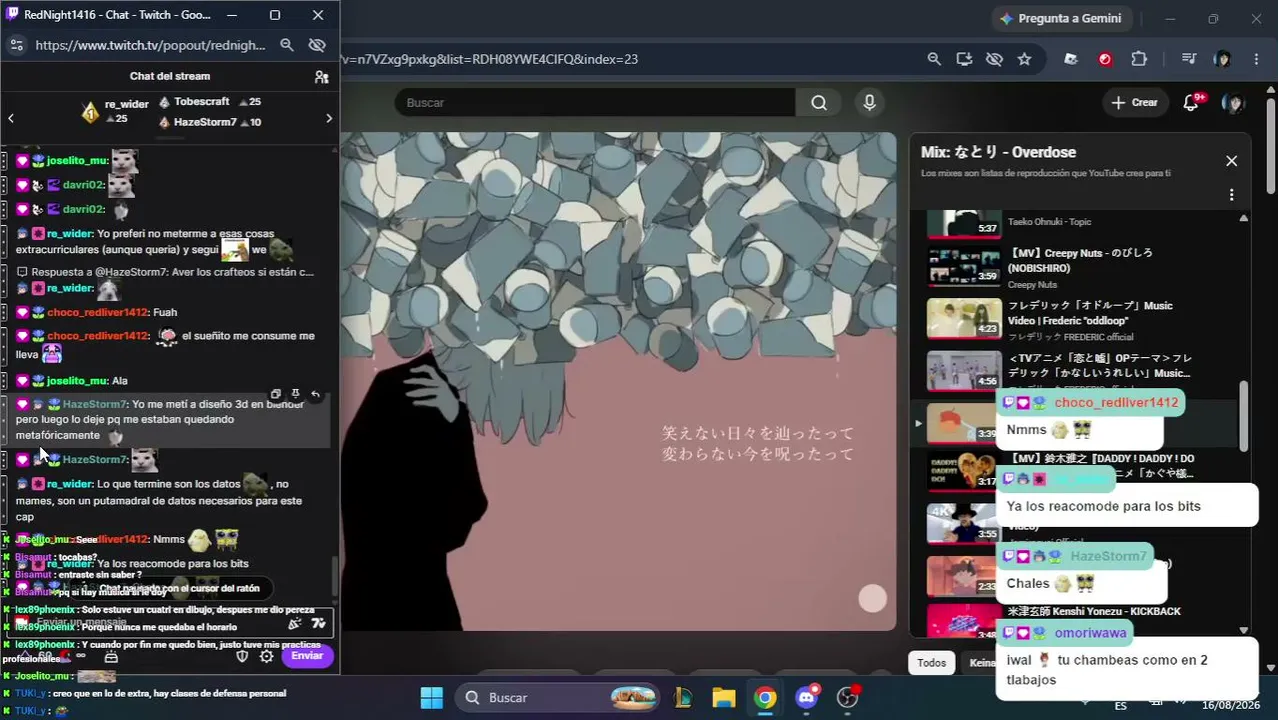The height and width of the screenshot is (720, 1278).
Task: Open Tobescraft in the gifter leaderboard
Action: point(201,102)
